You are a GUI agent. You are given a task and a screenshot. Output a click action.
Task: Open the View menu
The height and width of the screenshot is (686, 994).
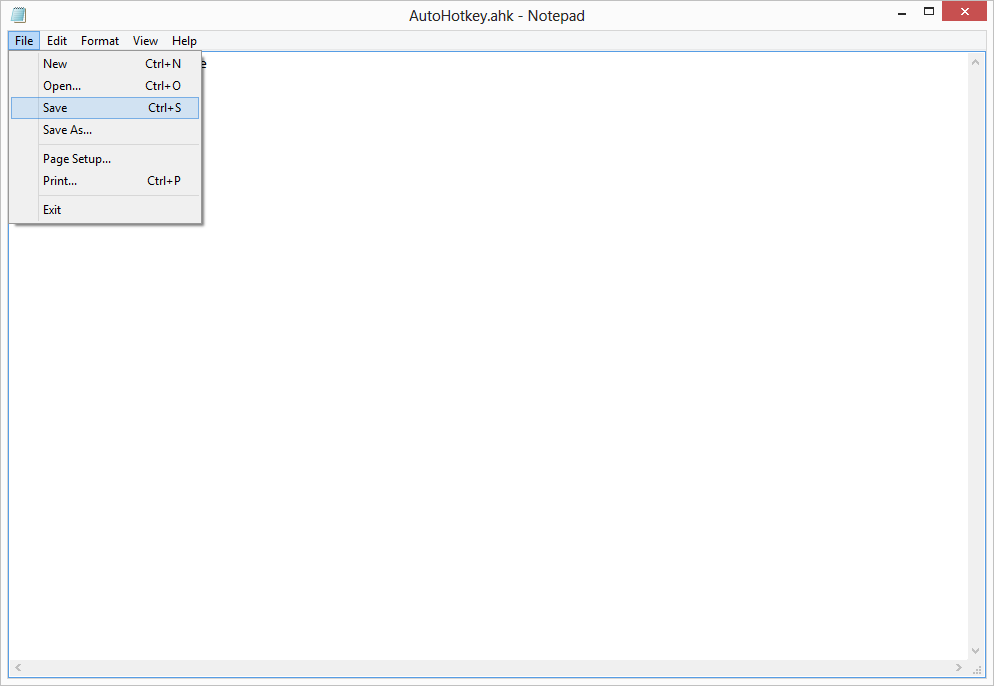click(x=145, y=41)
